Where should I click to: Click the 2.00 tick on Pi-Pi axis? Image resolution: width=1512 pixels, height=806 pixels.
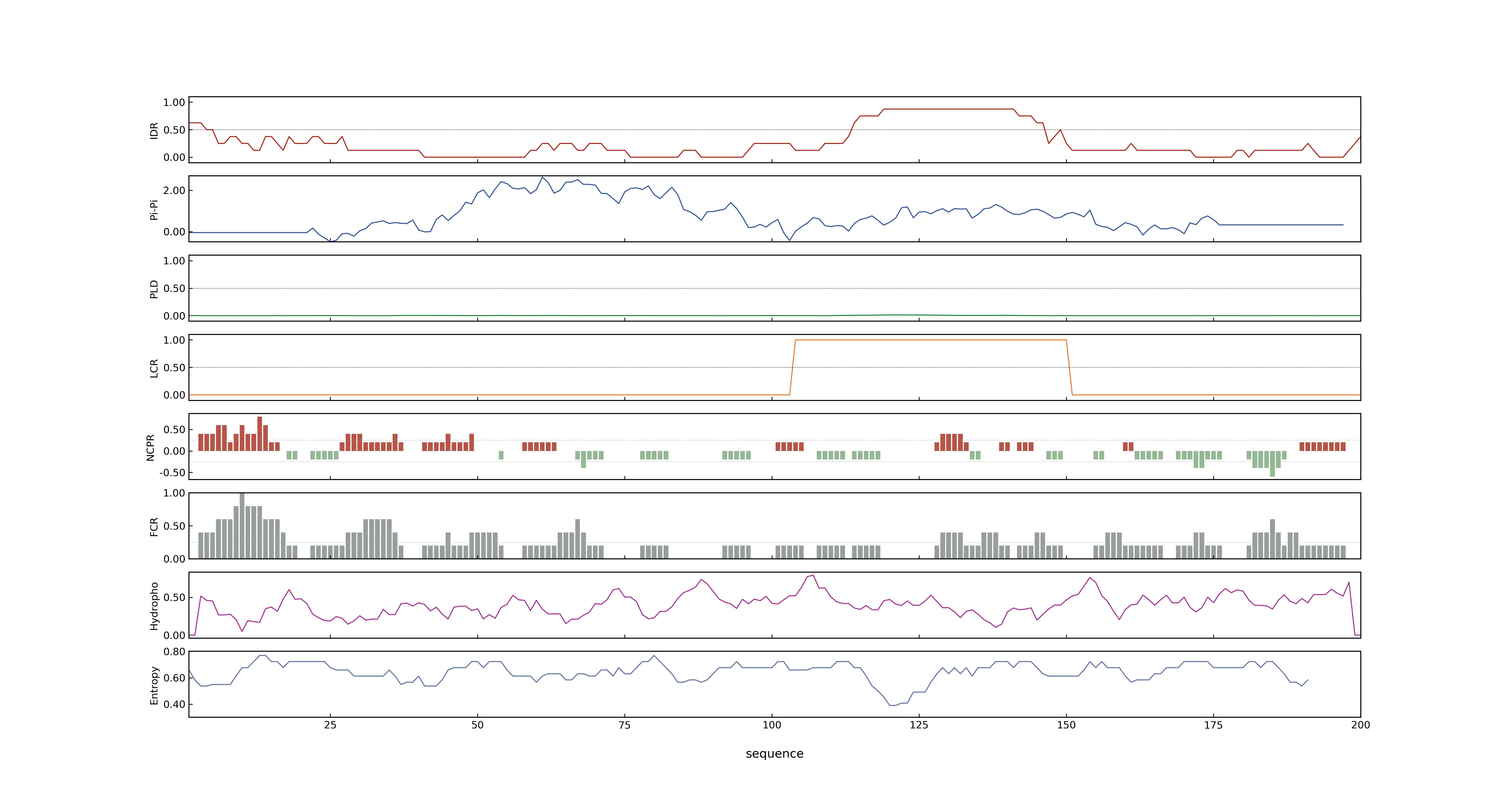[x=174, y=190]
